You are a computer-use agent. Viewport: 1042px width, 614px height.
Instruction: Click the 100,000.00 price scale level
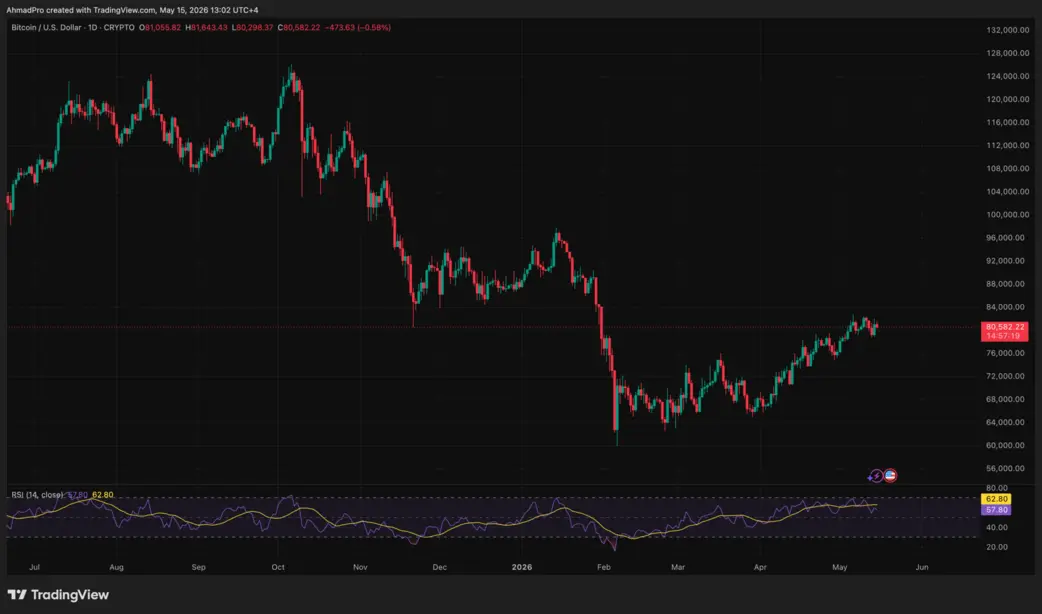[x=1007, y=215]
